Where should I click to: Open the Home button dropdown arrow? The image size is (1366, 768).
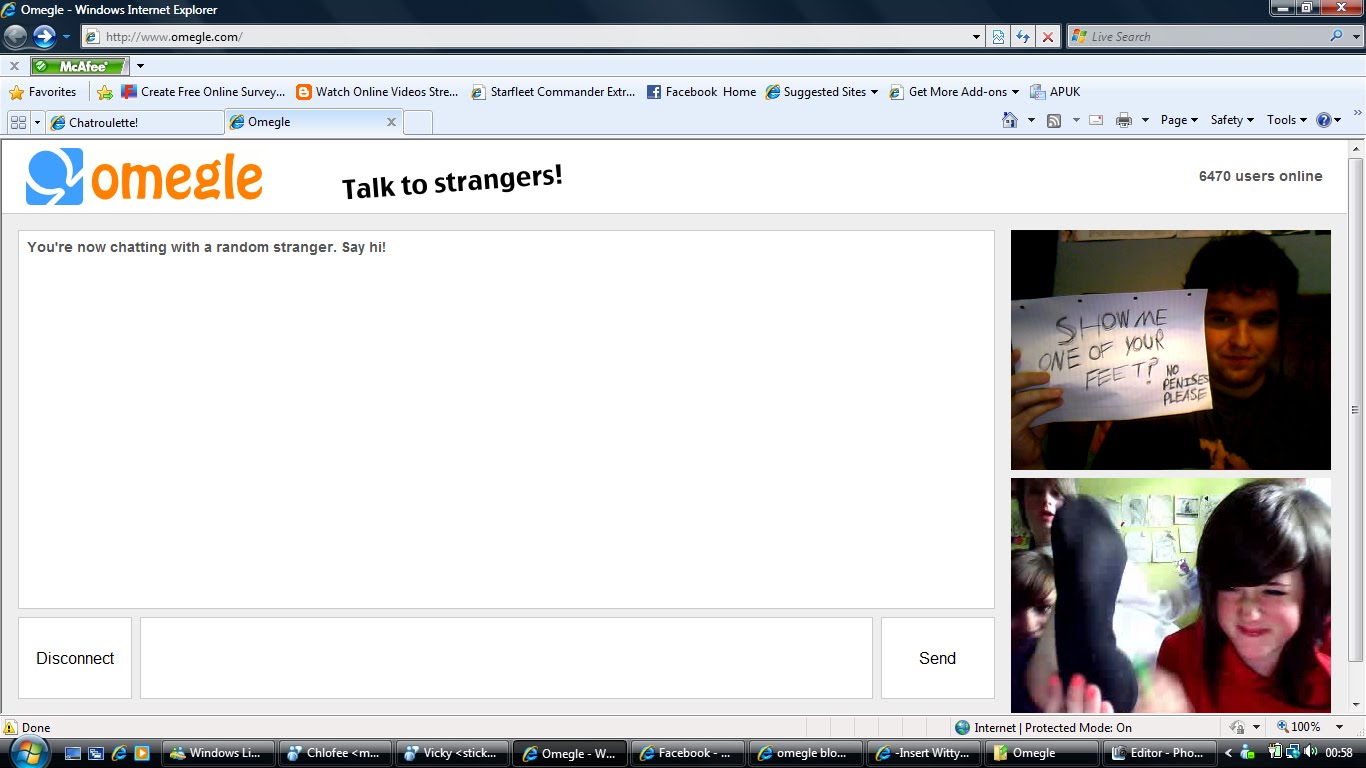point(1030,120)
